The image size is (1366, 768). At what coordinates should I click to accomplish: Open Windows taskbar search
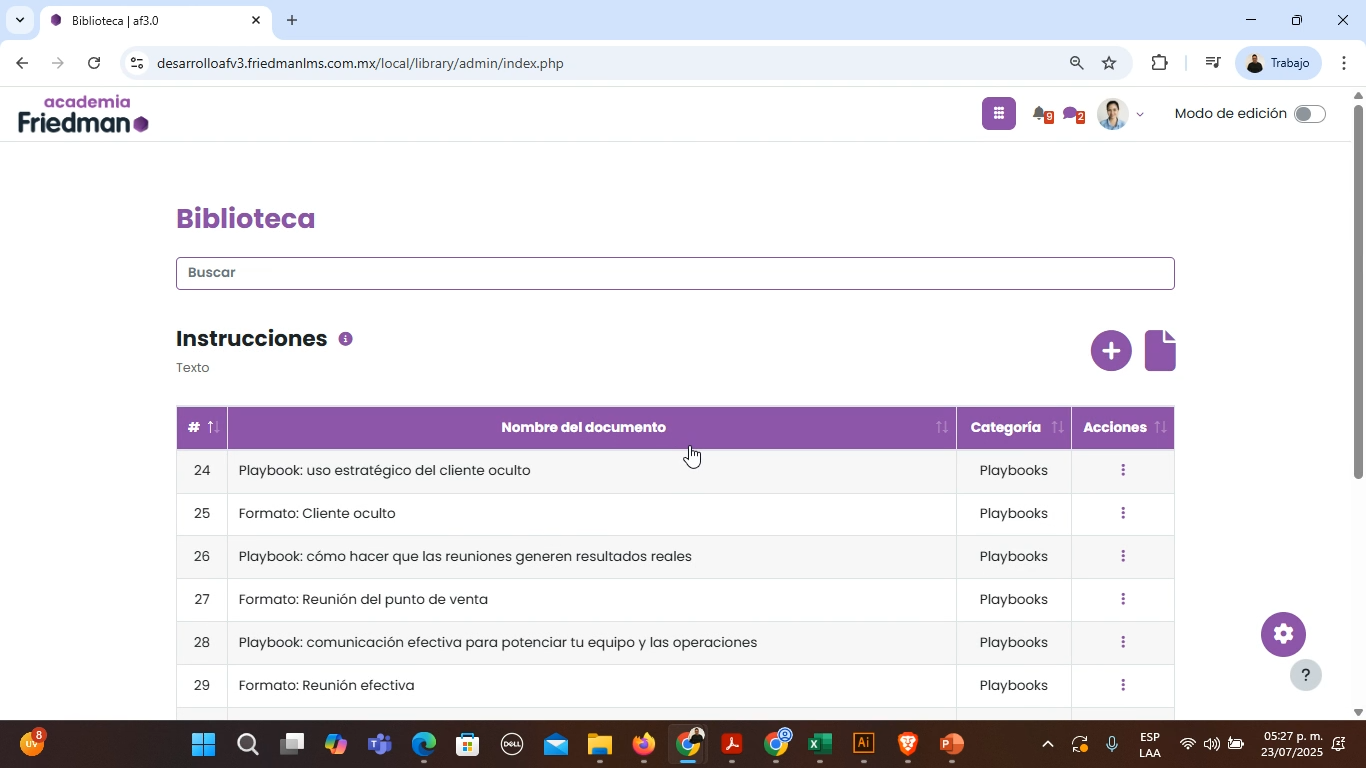point(248,744)
